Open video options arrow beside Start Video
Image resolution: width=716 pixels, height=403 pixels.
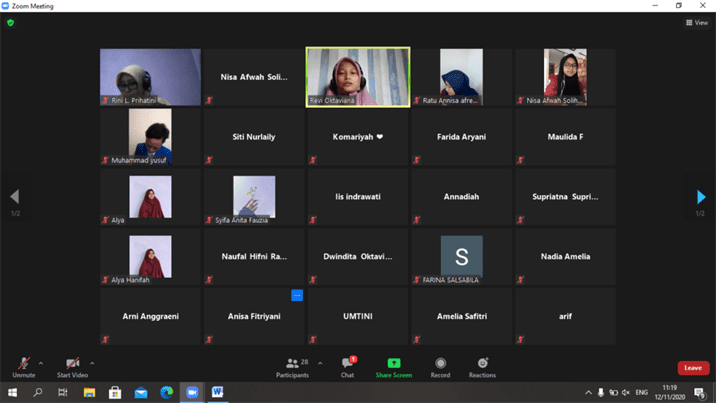click(92, 363)
